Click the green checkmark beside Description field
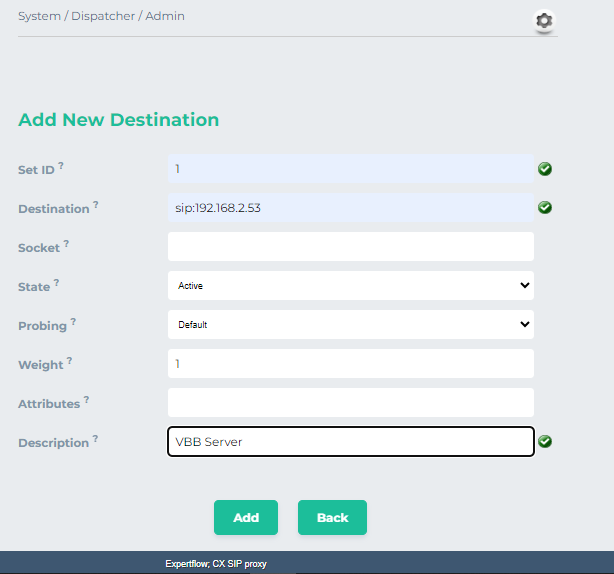 click(545, 442)
